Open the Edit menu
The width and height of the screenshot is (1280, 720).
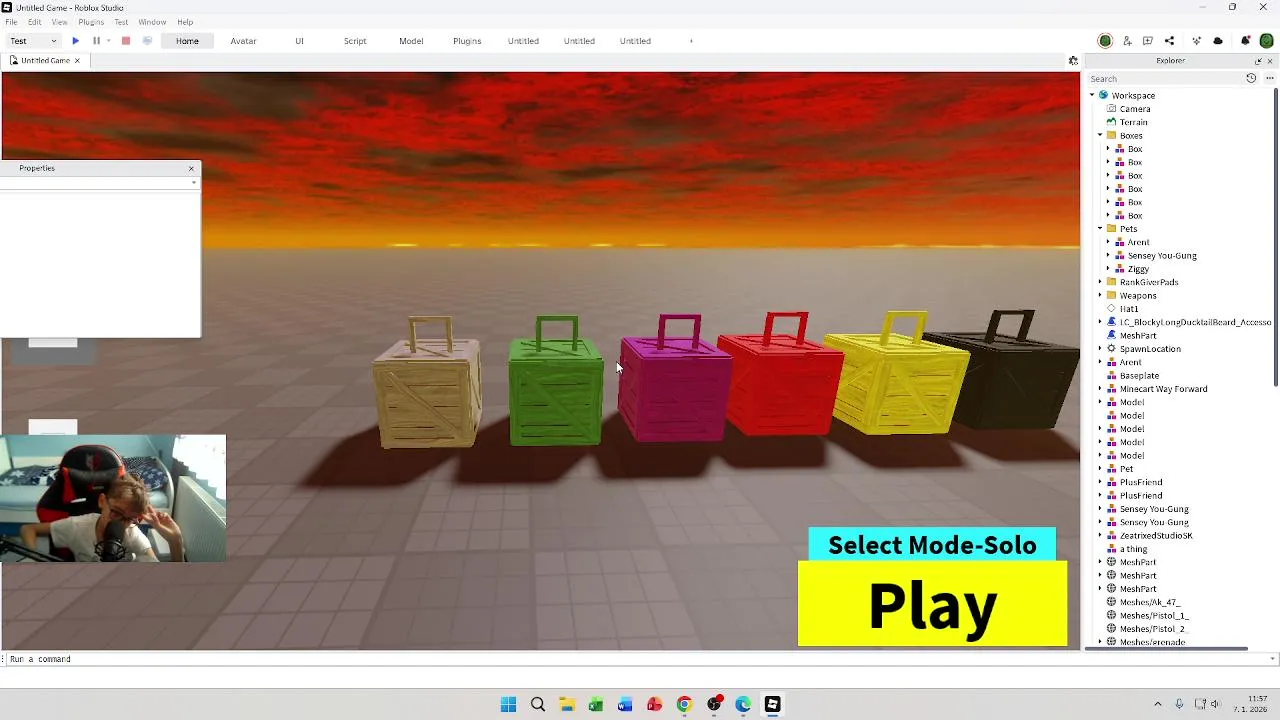point(35,22)
